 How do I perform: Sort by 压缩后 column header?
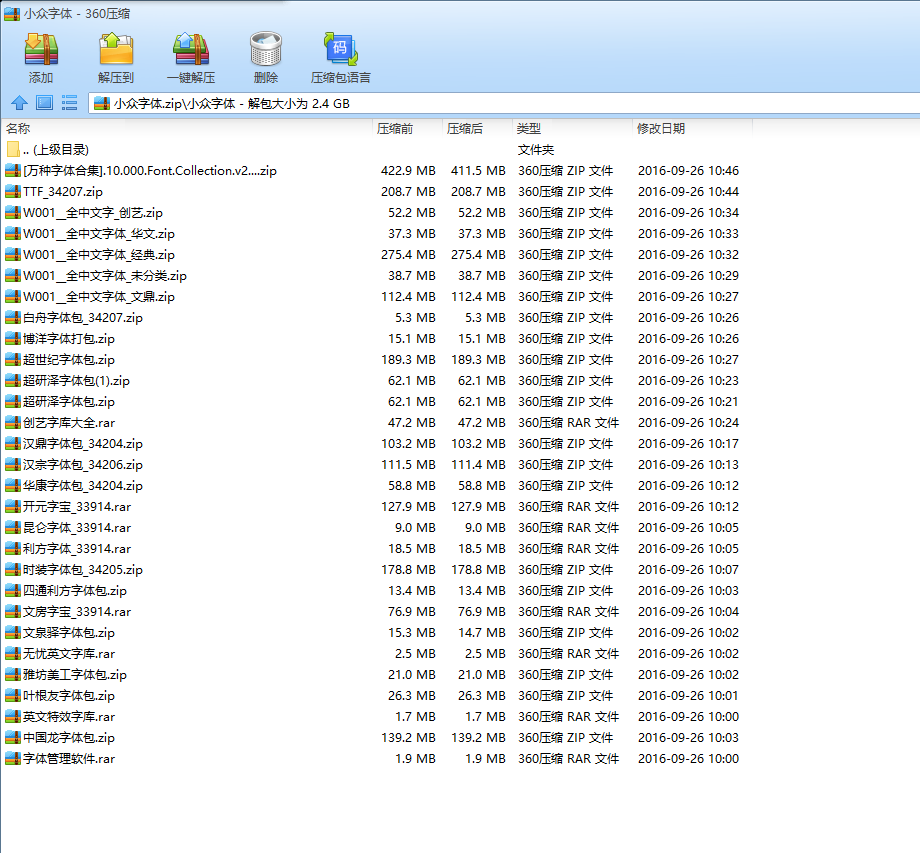pyautogui.click(x=477, y=128)
